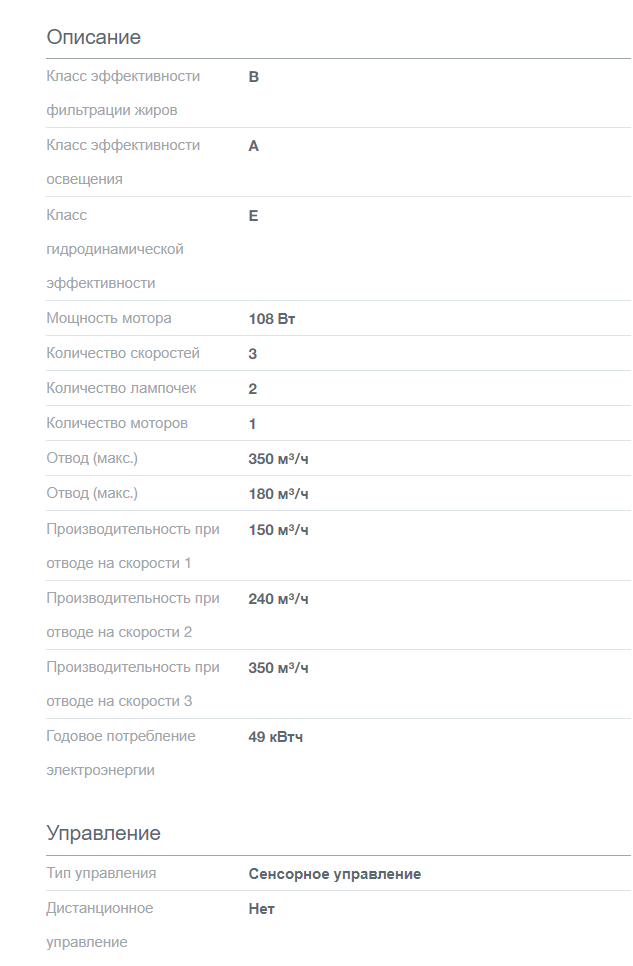Click the "Годовое потребление электроэнергии" label
Screen dimensions: 633x966
[120, 753]
